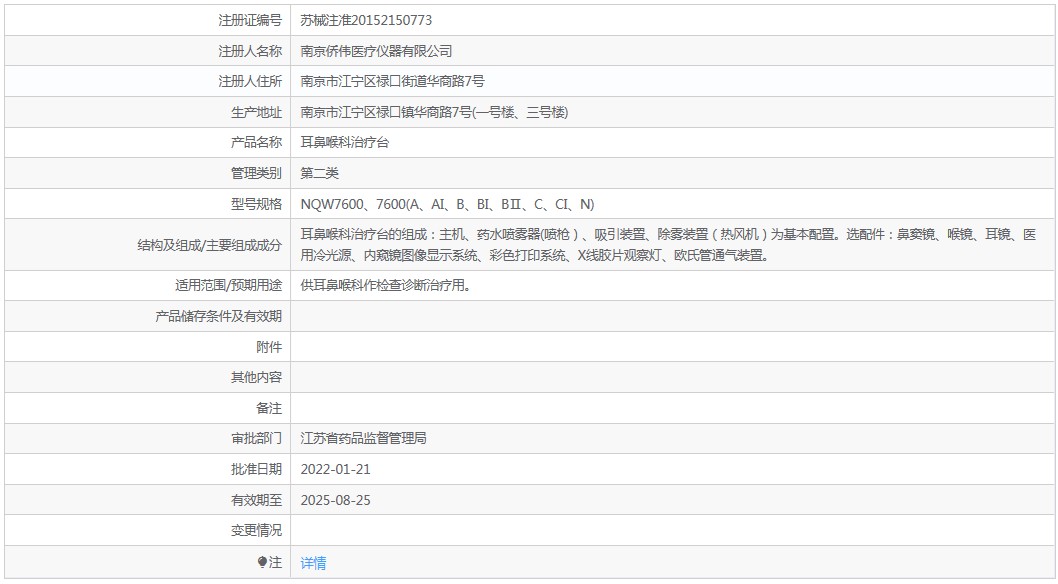
Task: Select model spec NQW7600、7600 text
Action: point(447,204)
